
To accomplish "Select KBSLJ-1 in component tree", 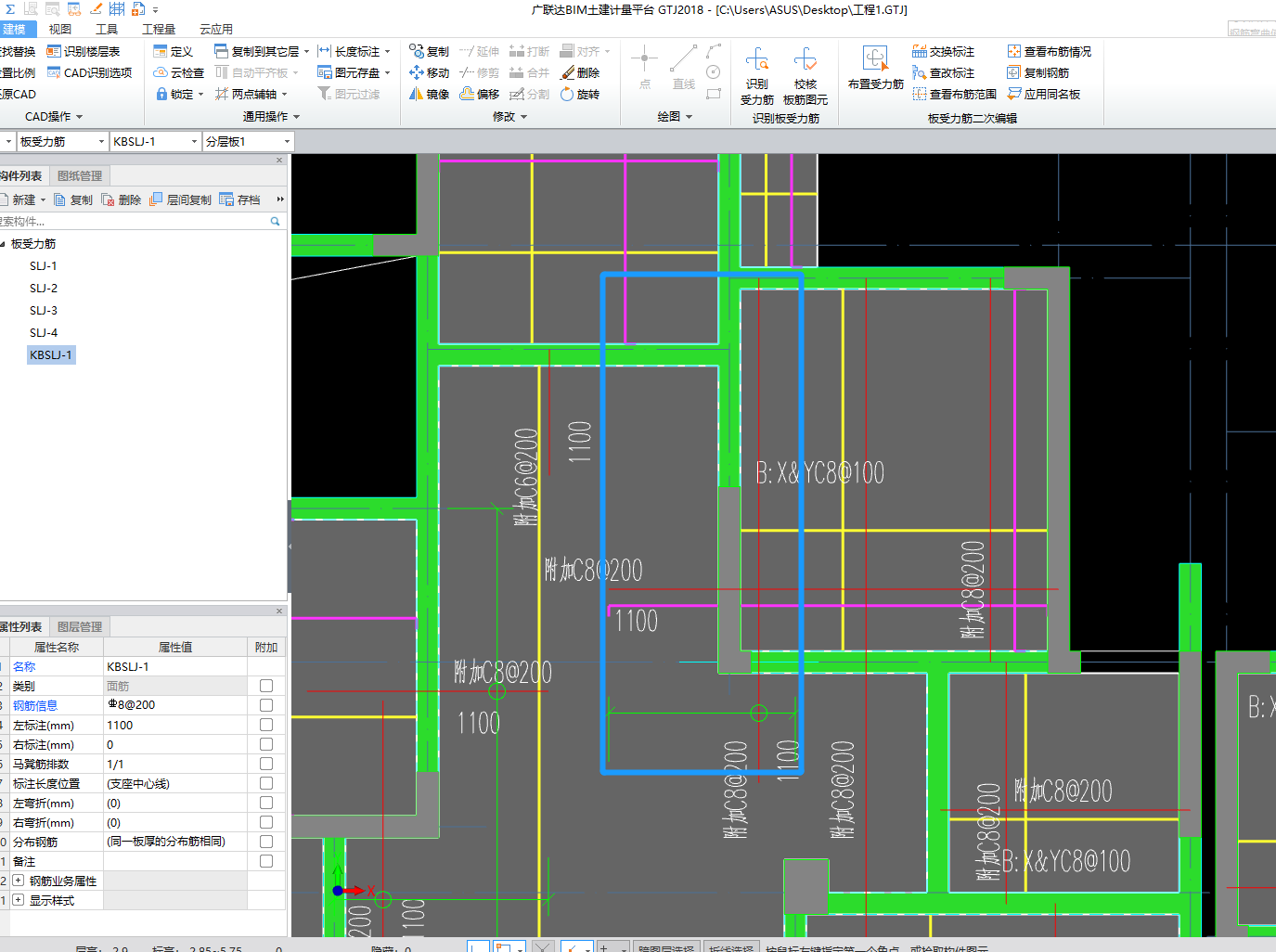I will tap(51, 355).
